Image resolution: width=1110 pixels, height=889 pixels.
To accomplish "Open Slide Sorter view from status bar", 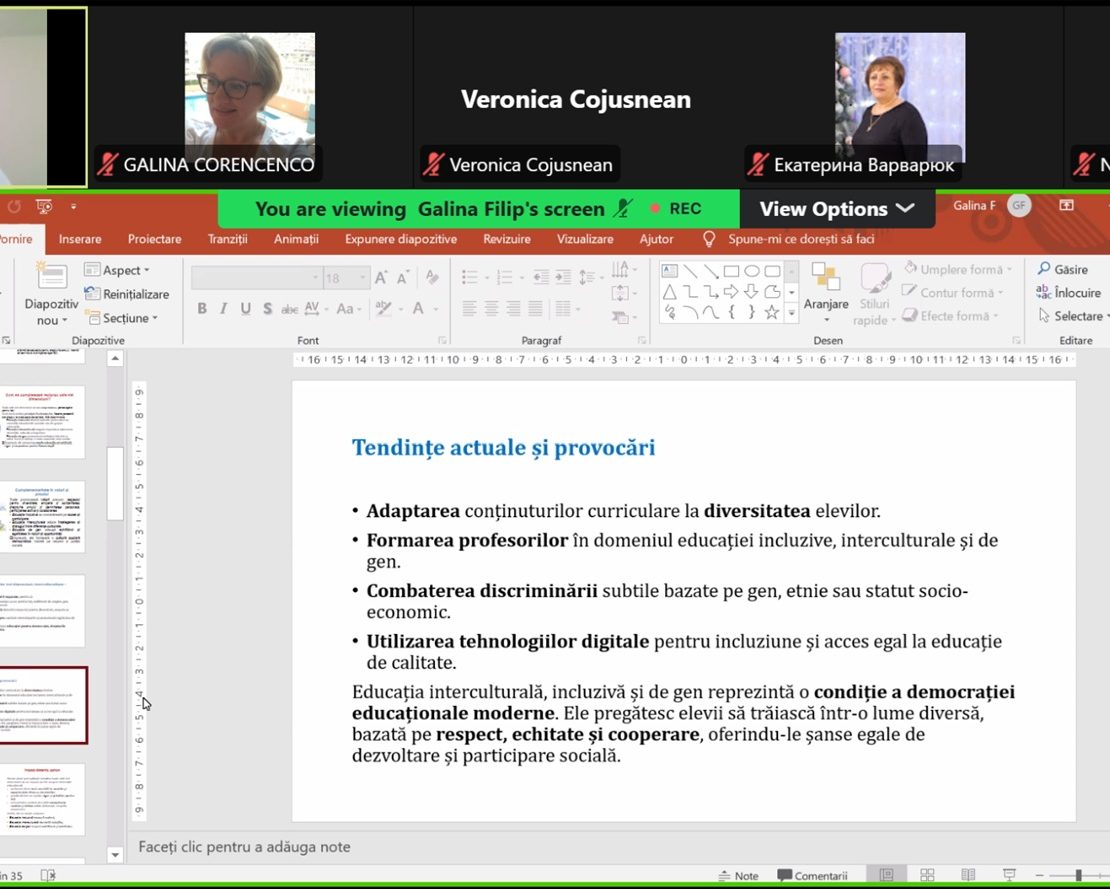I will tap(927, 875).
